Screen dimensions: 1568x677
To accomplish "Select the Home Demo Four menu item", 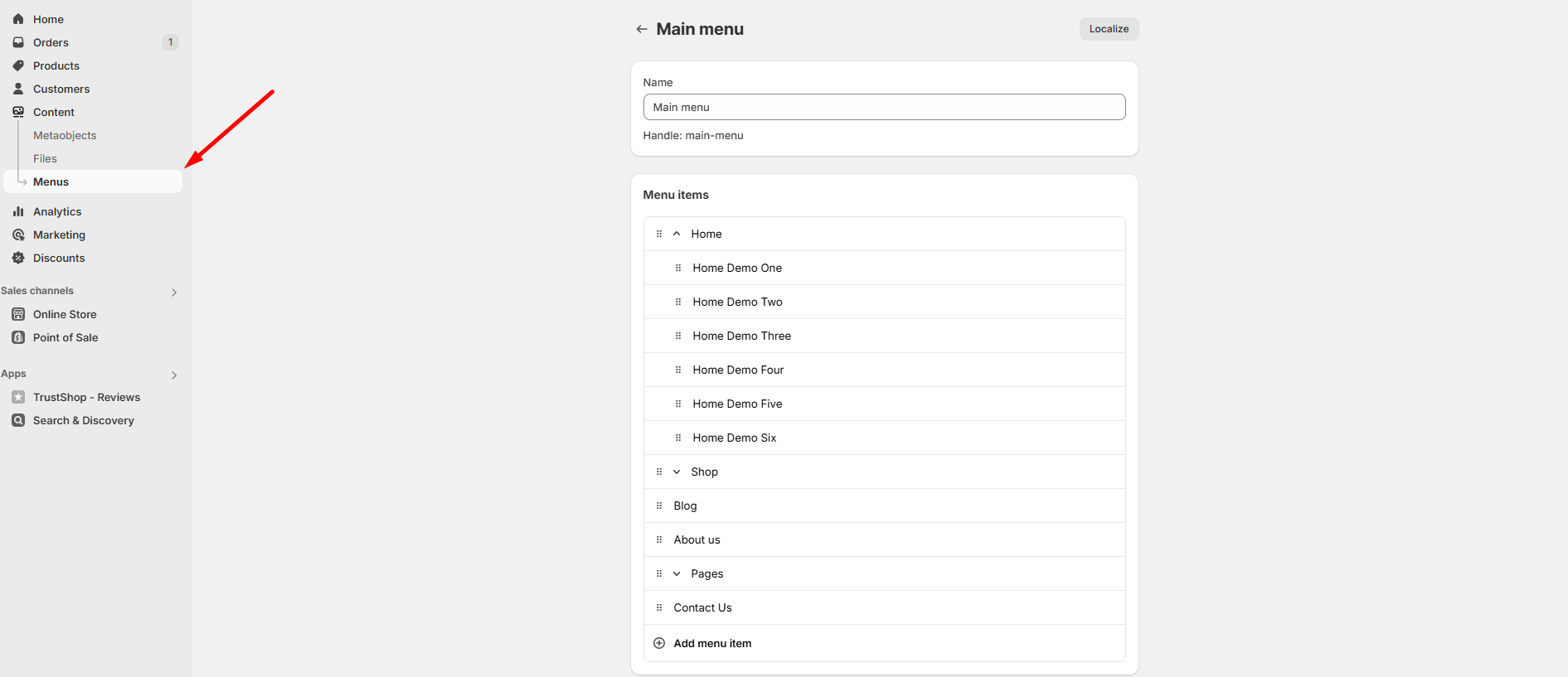I will tap(884, 370).
